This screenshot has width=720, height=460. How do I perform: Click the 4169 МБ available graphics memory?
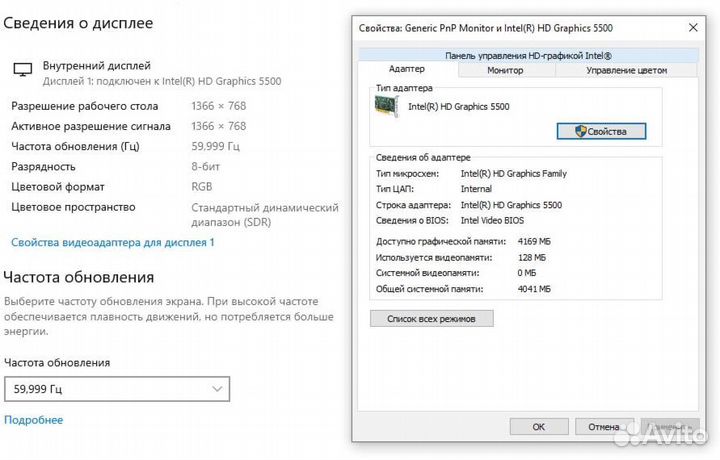534,241
